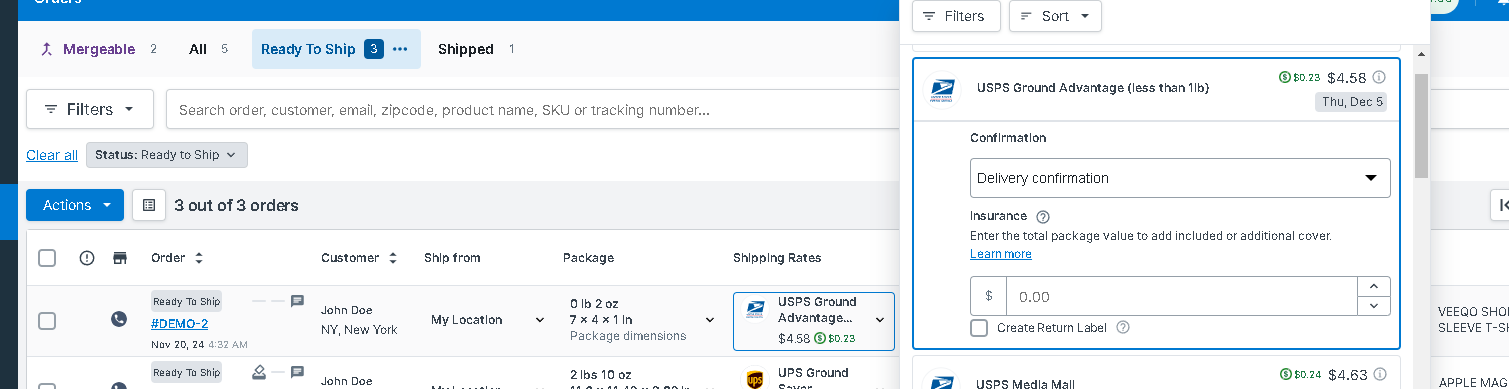The image size is (1509, 389).
Task: Open Filters in the rates panel
Action: [x=955, y=16]
